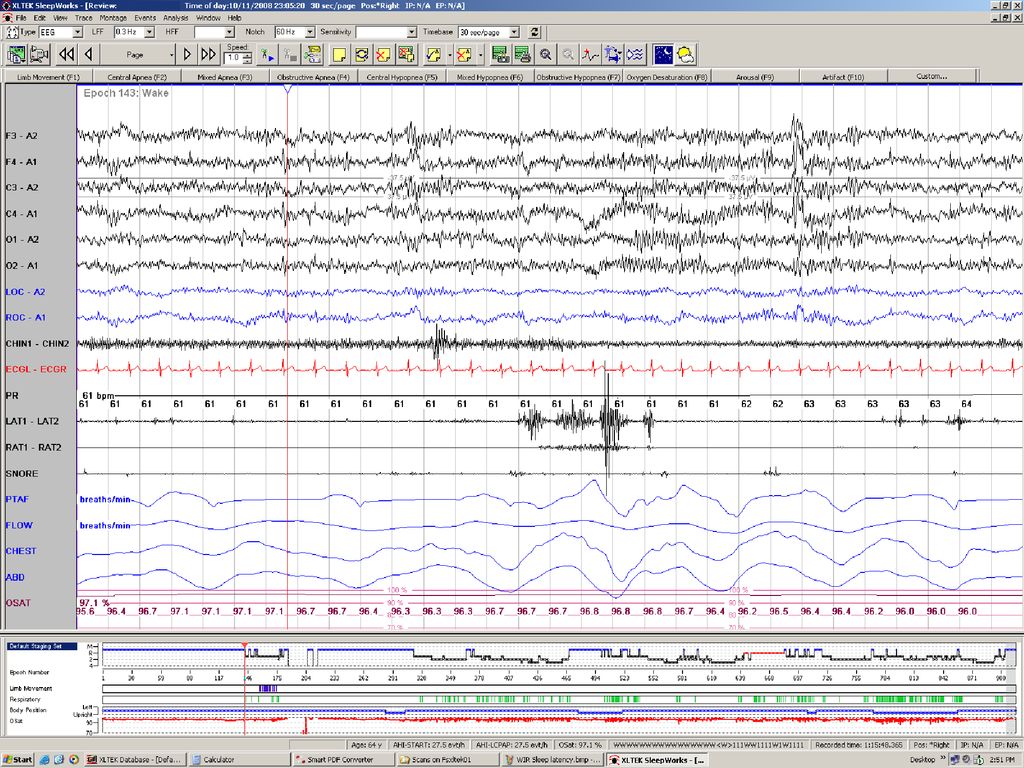Open the Notch dropdown showing 60 Hz
Viewport: 1024px width, 768px height.
310,32
